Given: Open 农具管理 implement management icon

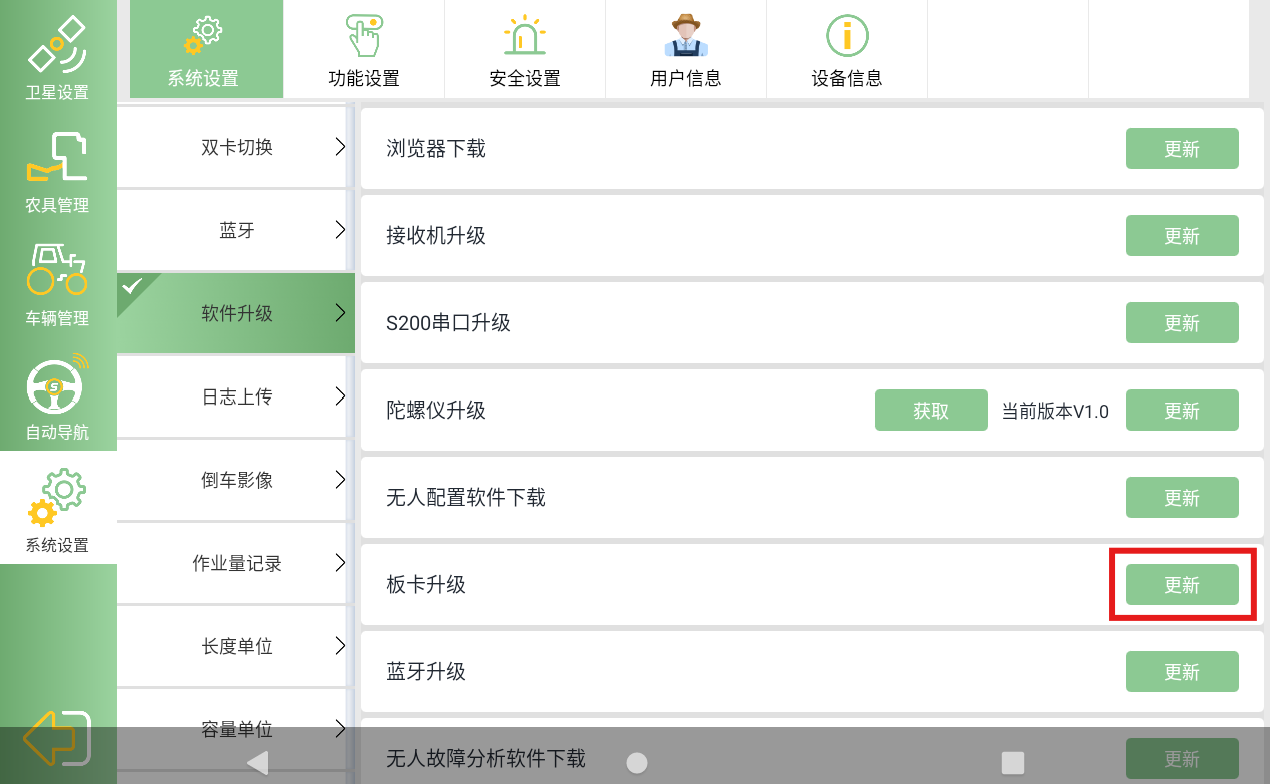Looking at the screenshot, I should (57, 160).
